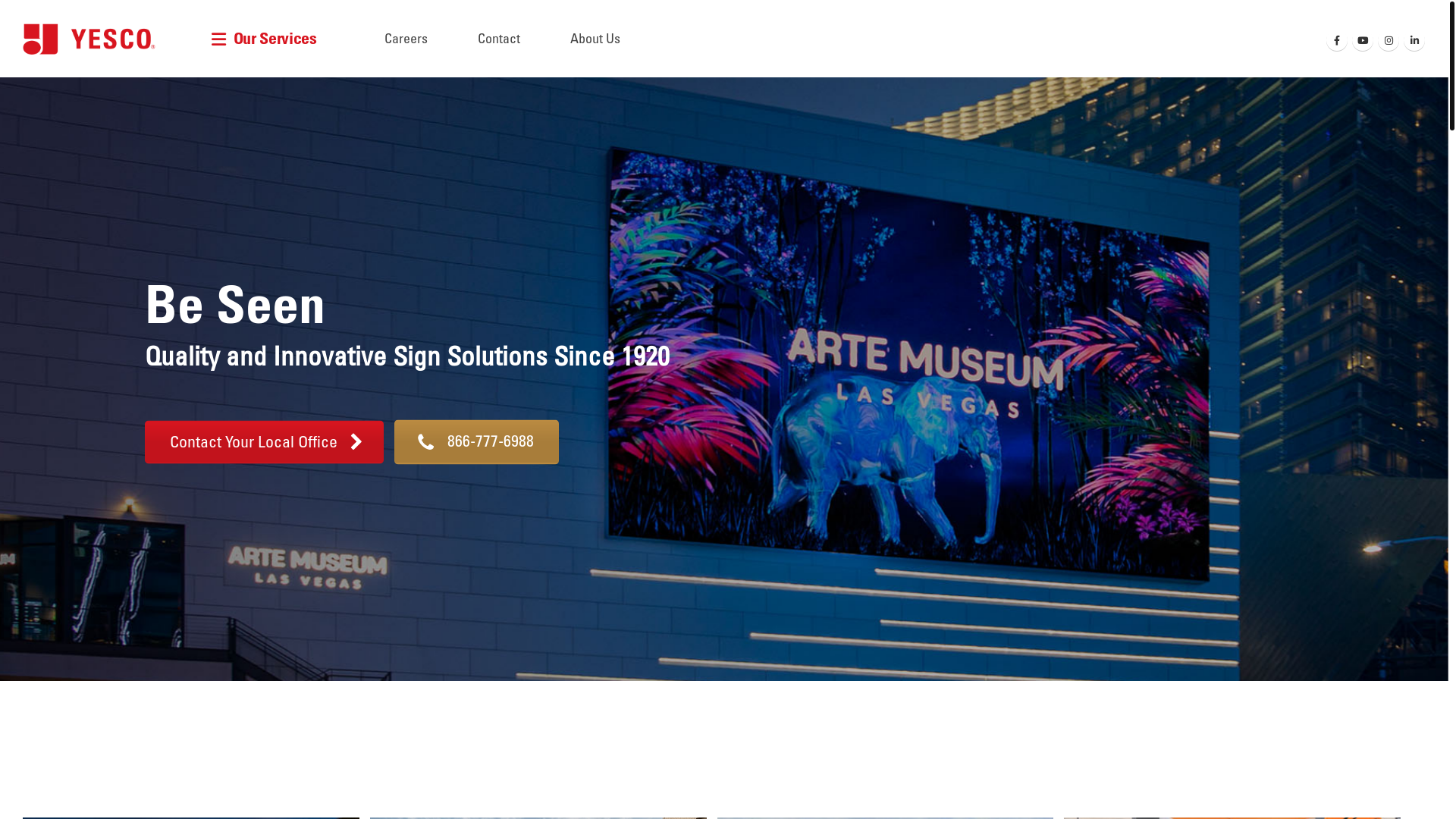Click the YESCO logo
The image size is (1456, 819).
89,39
